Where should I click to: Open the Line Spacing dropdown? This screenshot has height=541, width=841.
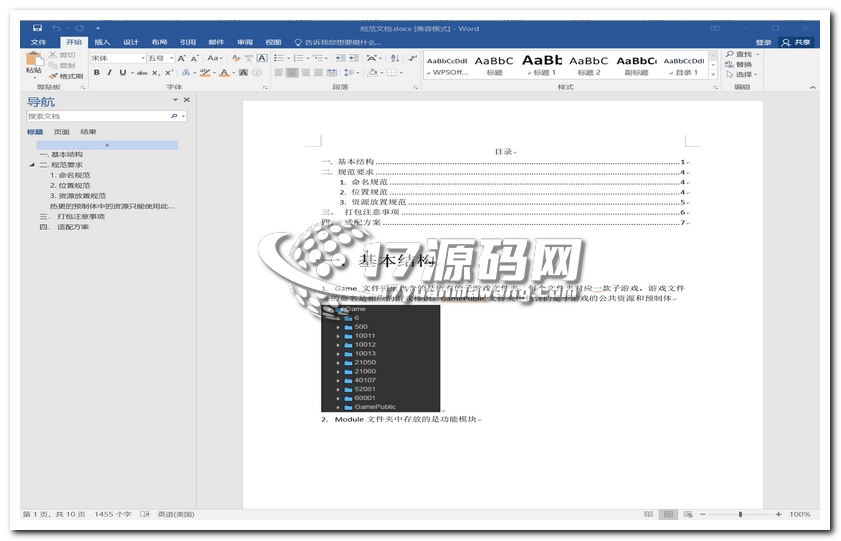351,72
